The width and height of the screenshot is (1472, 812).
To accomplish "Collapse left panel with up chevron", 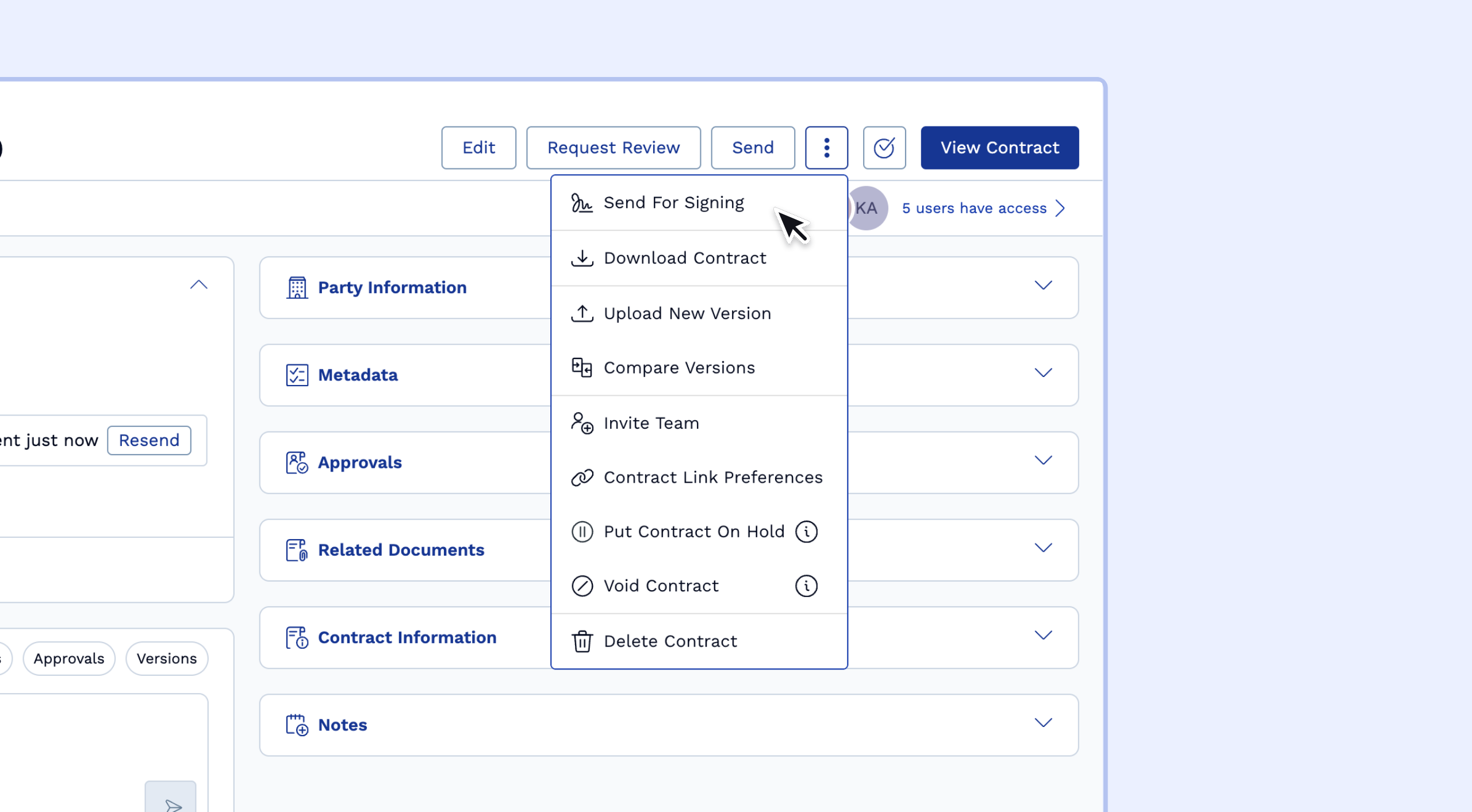I will [x=198, y=284].
